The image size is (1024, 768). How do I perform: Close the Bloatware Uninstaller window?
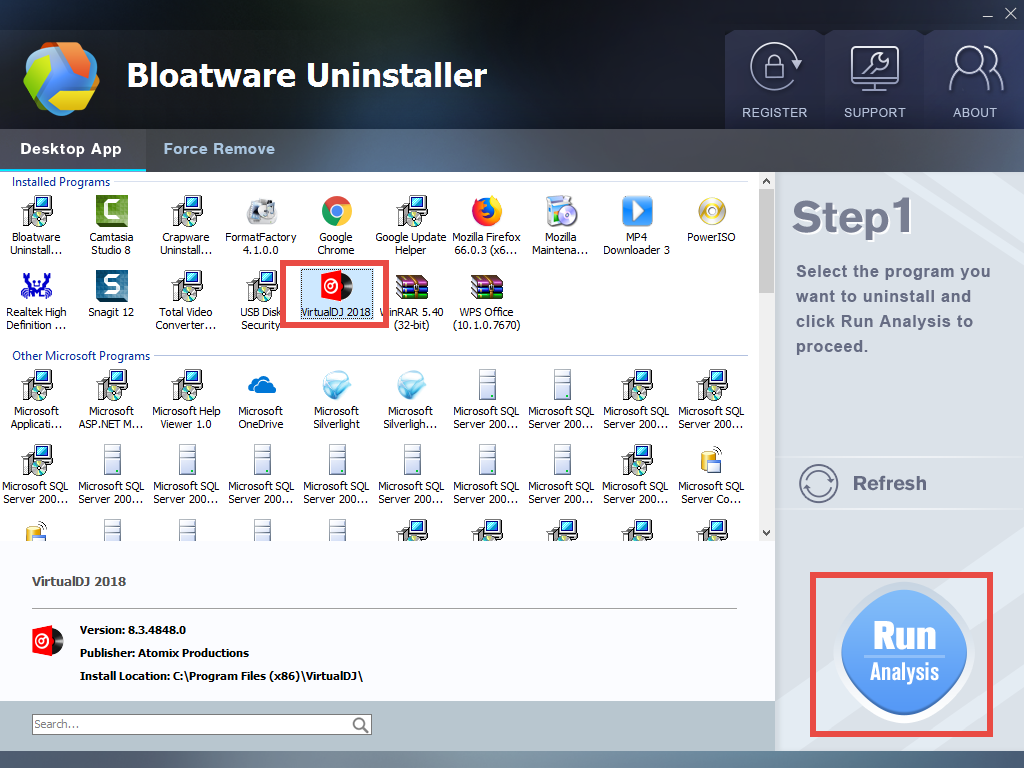point(1010,14)
